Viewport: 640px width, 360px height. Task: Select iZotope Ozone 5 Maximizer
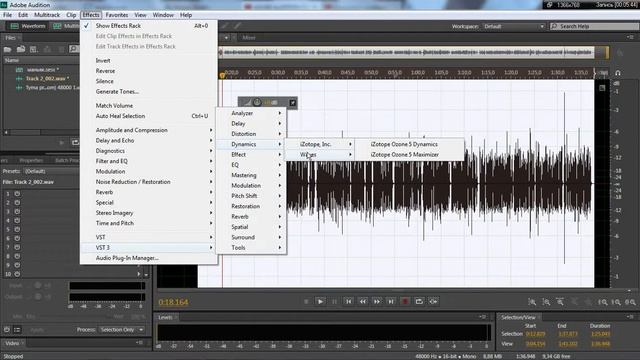(409, 155)
